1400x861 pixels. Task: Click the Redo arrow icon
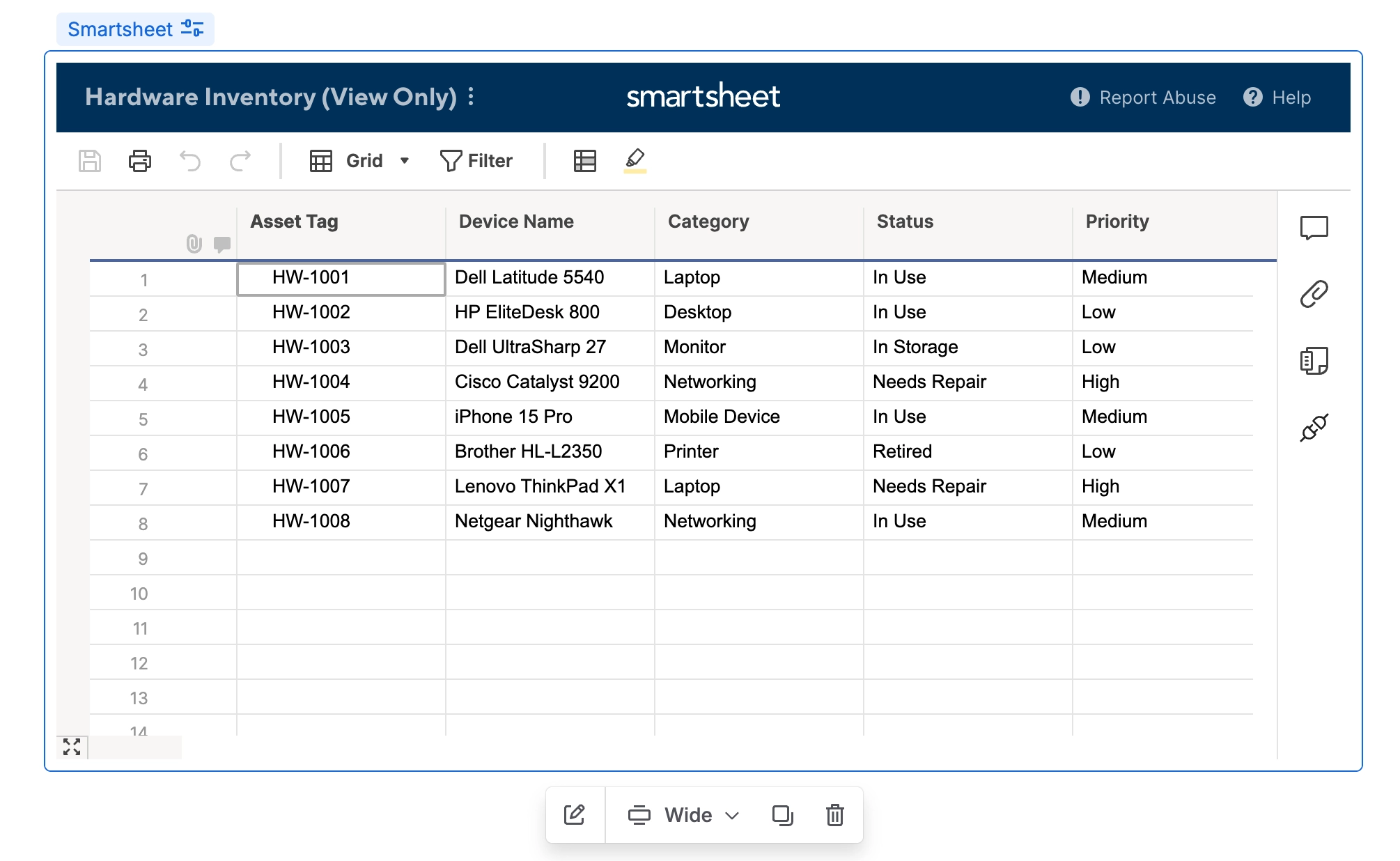pyautogui.click(x=240, y=161)
